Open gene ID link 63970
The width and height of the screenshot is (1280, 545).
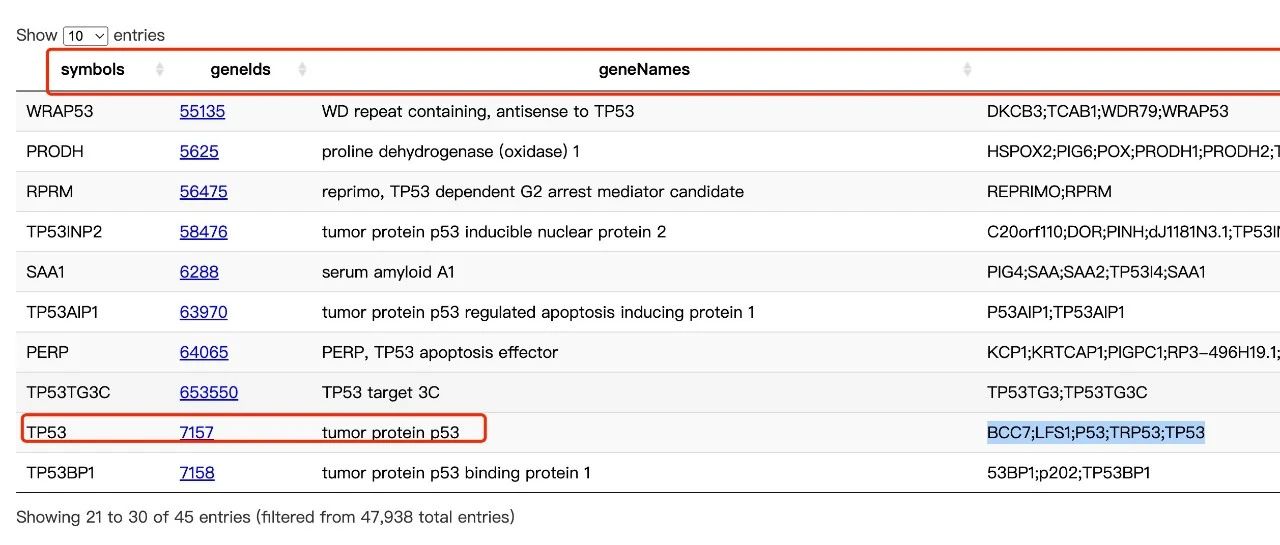pyautogui.click(x=203, y=312)
